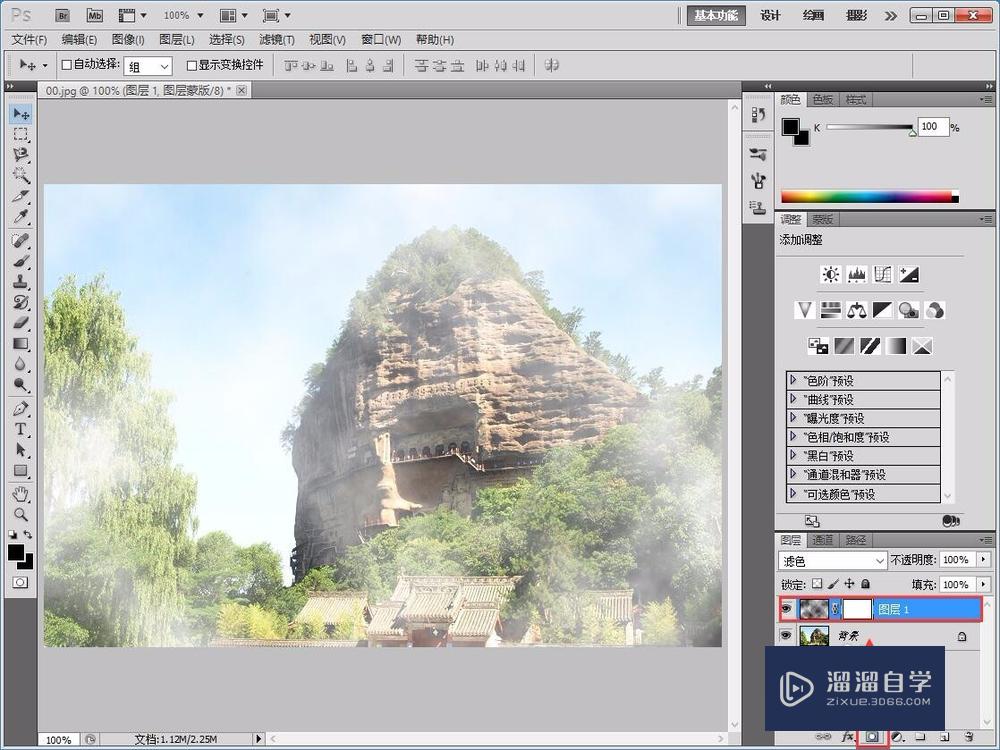Hide 图层 1 with its eye icon
This screenshot has width=1000, height=750.
(x=786, y=609)
